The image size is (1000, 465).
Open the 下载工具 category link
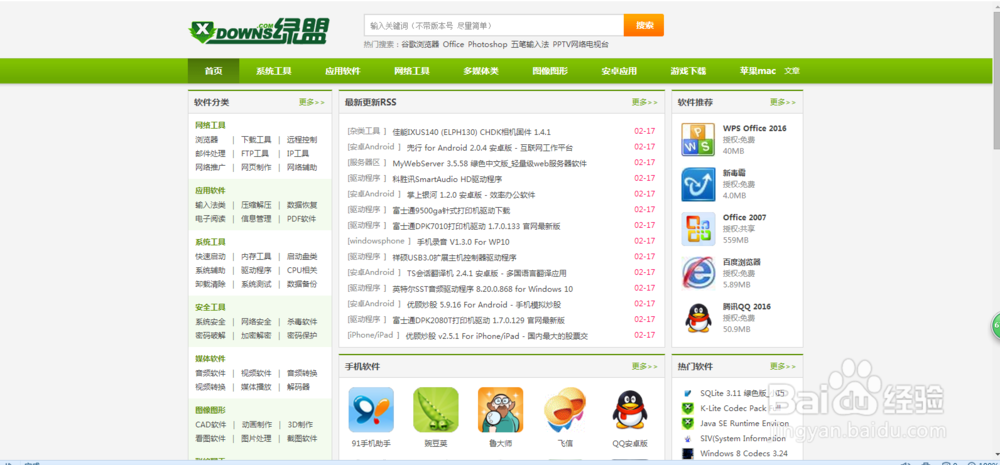(x=256, y=140)
